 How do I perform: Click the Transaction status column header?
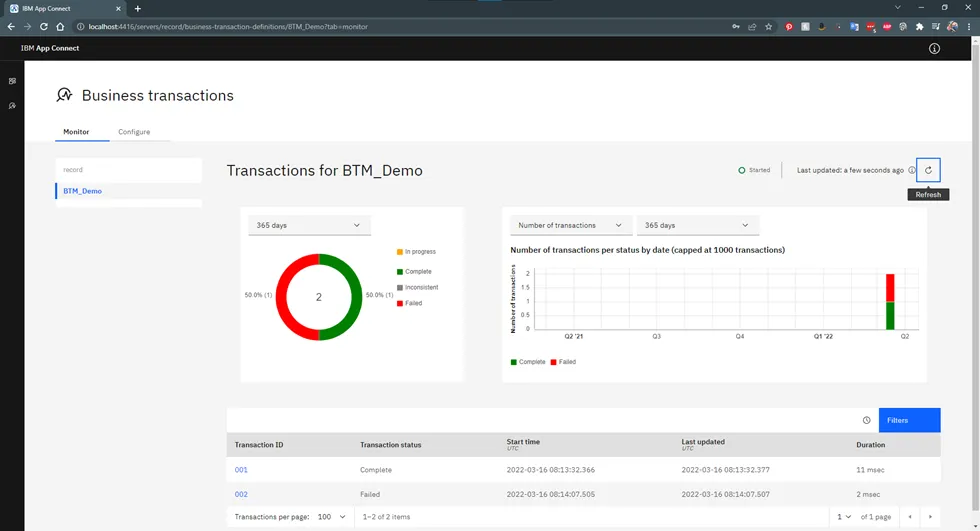[x=391, y=445]
